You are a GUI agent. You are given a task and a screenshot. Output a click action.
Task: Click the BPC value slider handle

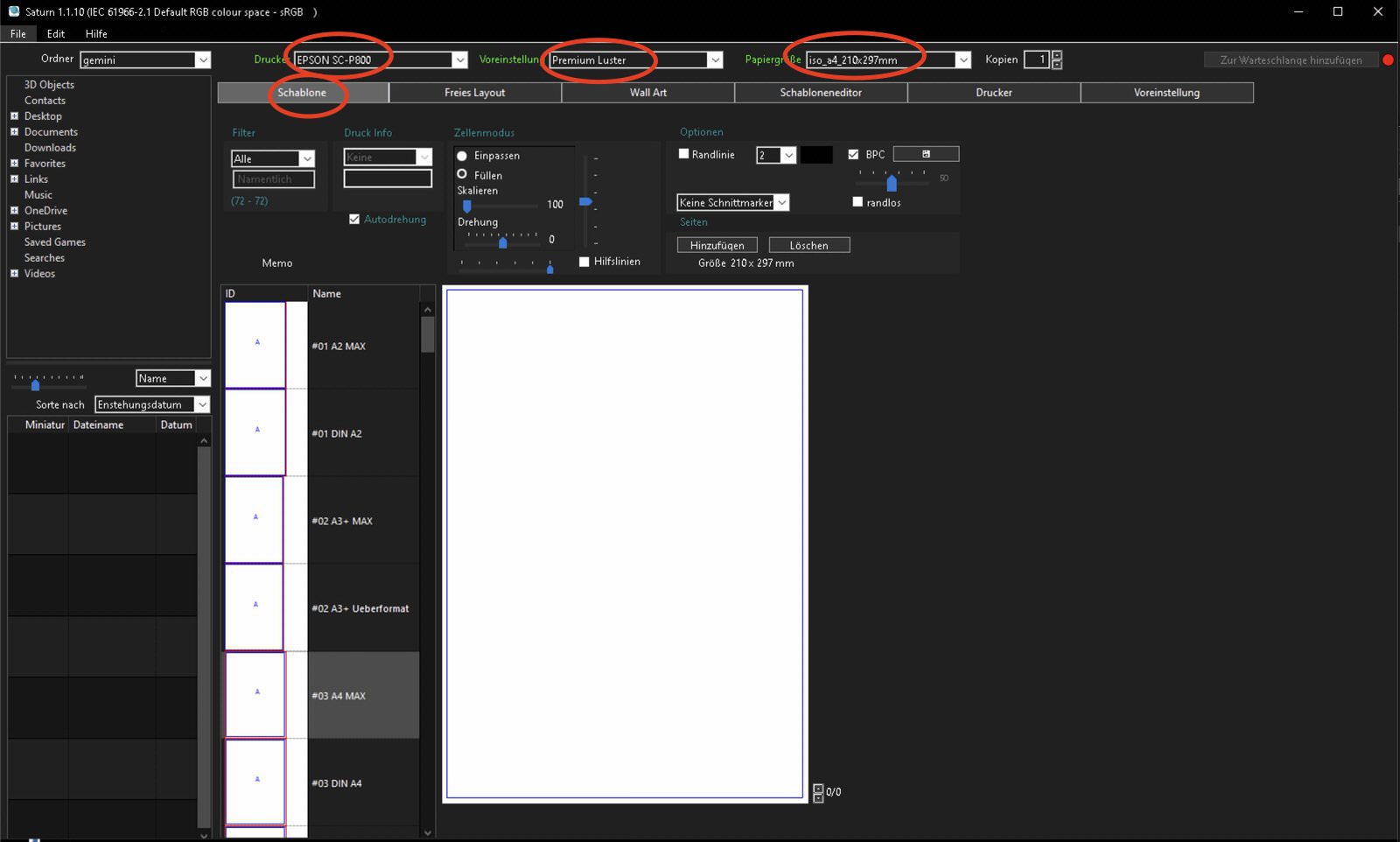point(892,183)
